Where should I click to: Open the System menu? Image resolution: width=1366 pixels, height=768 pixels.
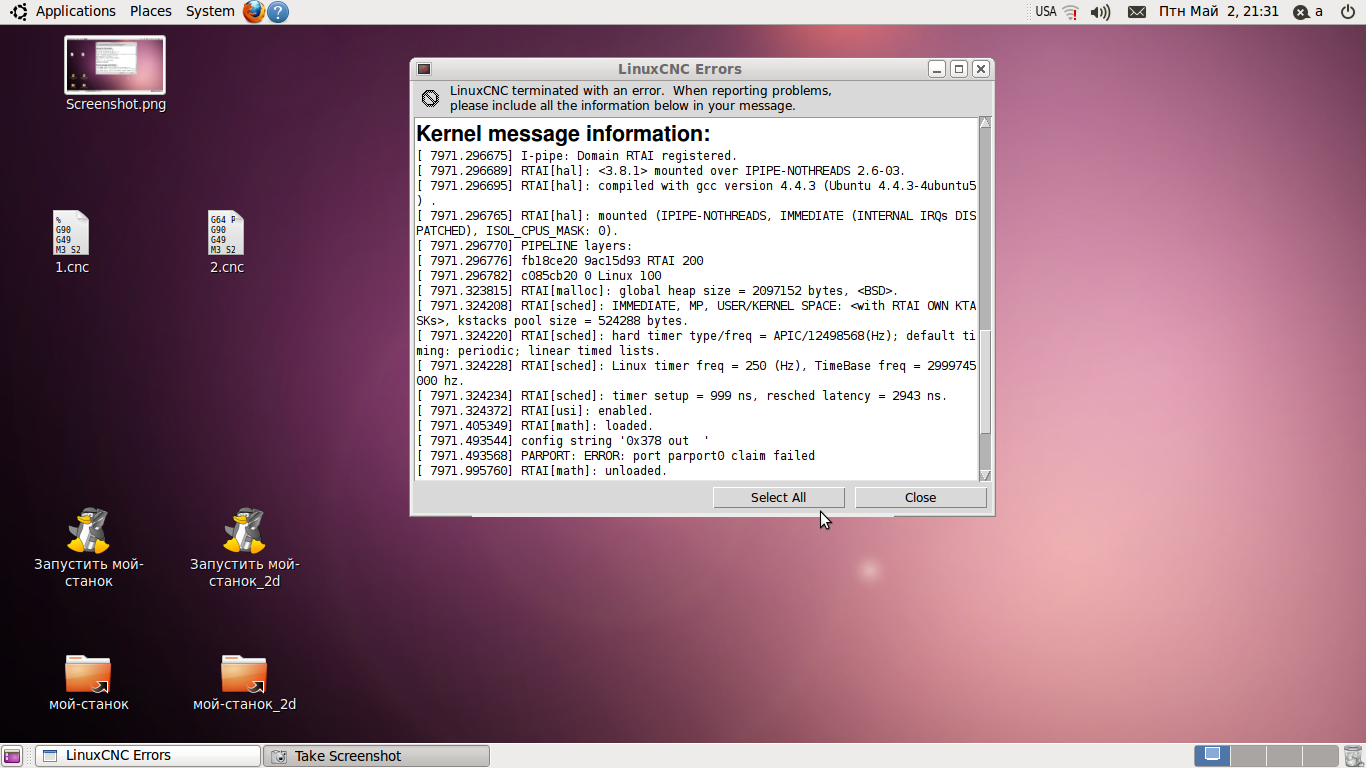(210, 11)
